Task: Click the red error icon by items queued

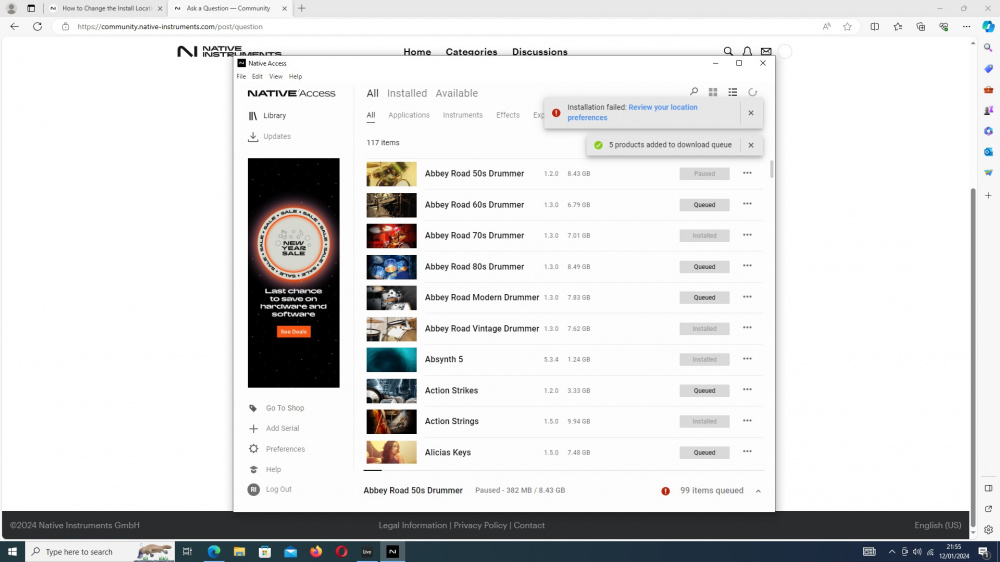Action: [665, 491]
